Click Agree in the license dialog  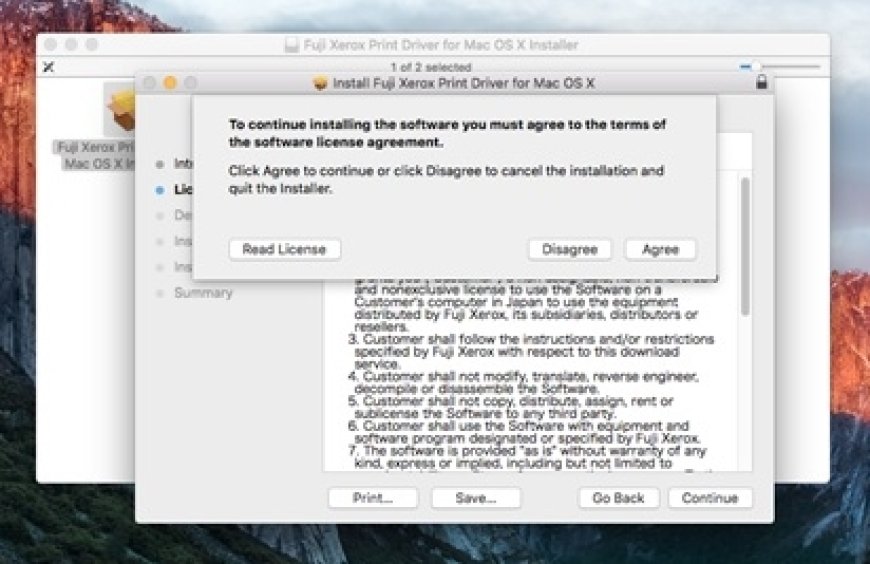660,249
